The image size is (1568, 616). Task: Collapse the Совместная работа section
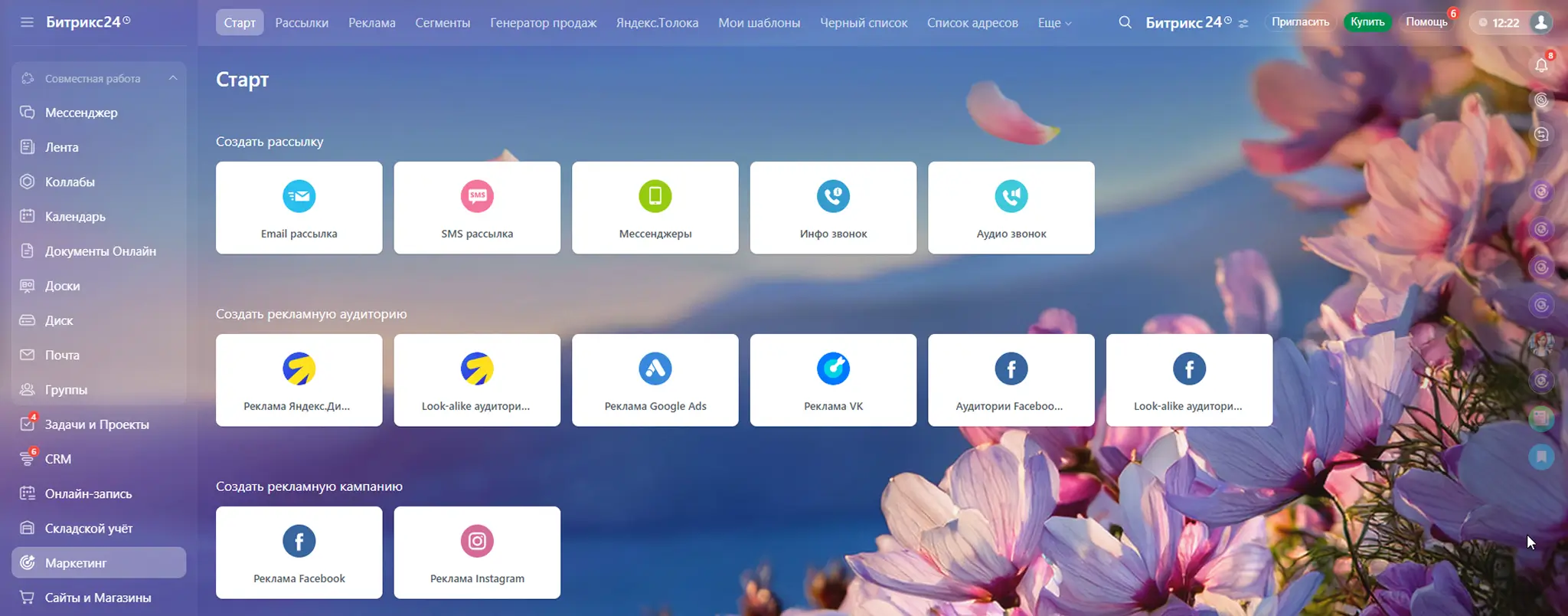click(173, 78)
